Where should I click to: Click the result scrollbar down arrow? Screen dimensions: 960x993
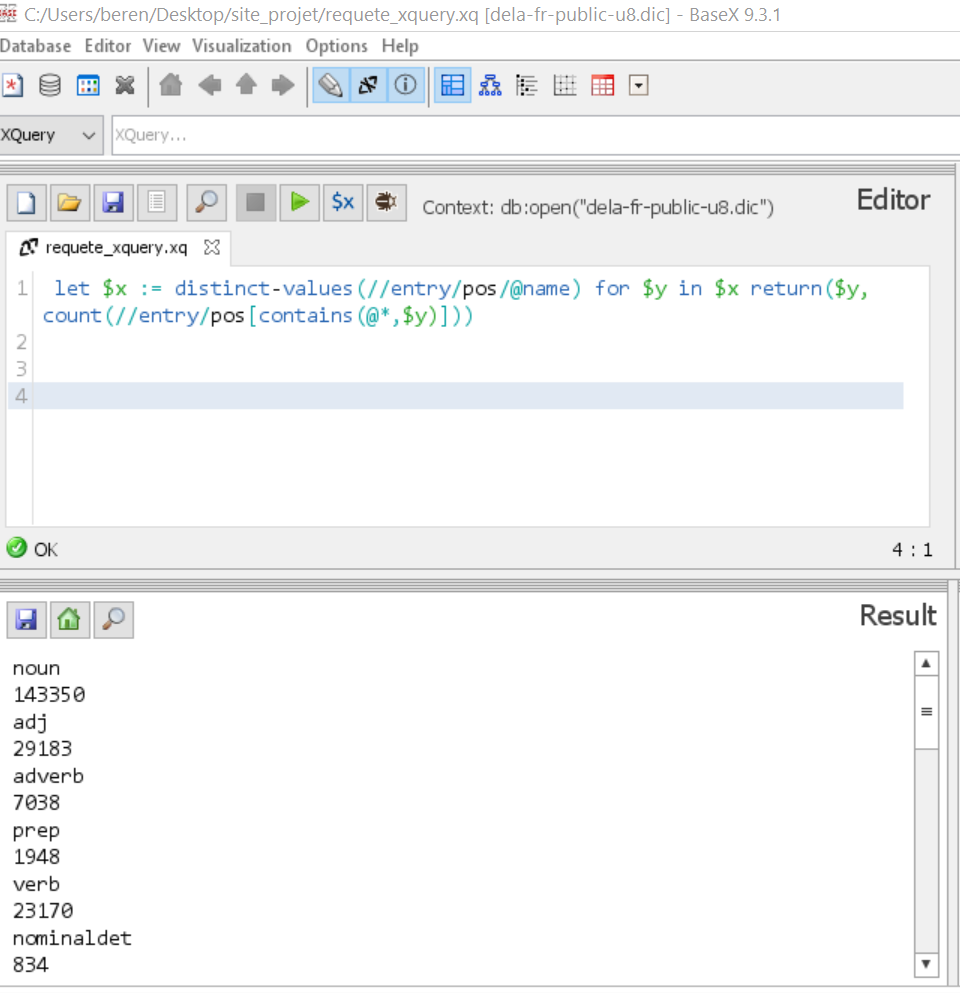926,964
